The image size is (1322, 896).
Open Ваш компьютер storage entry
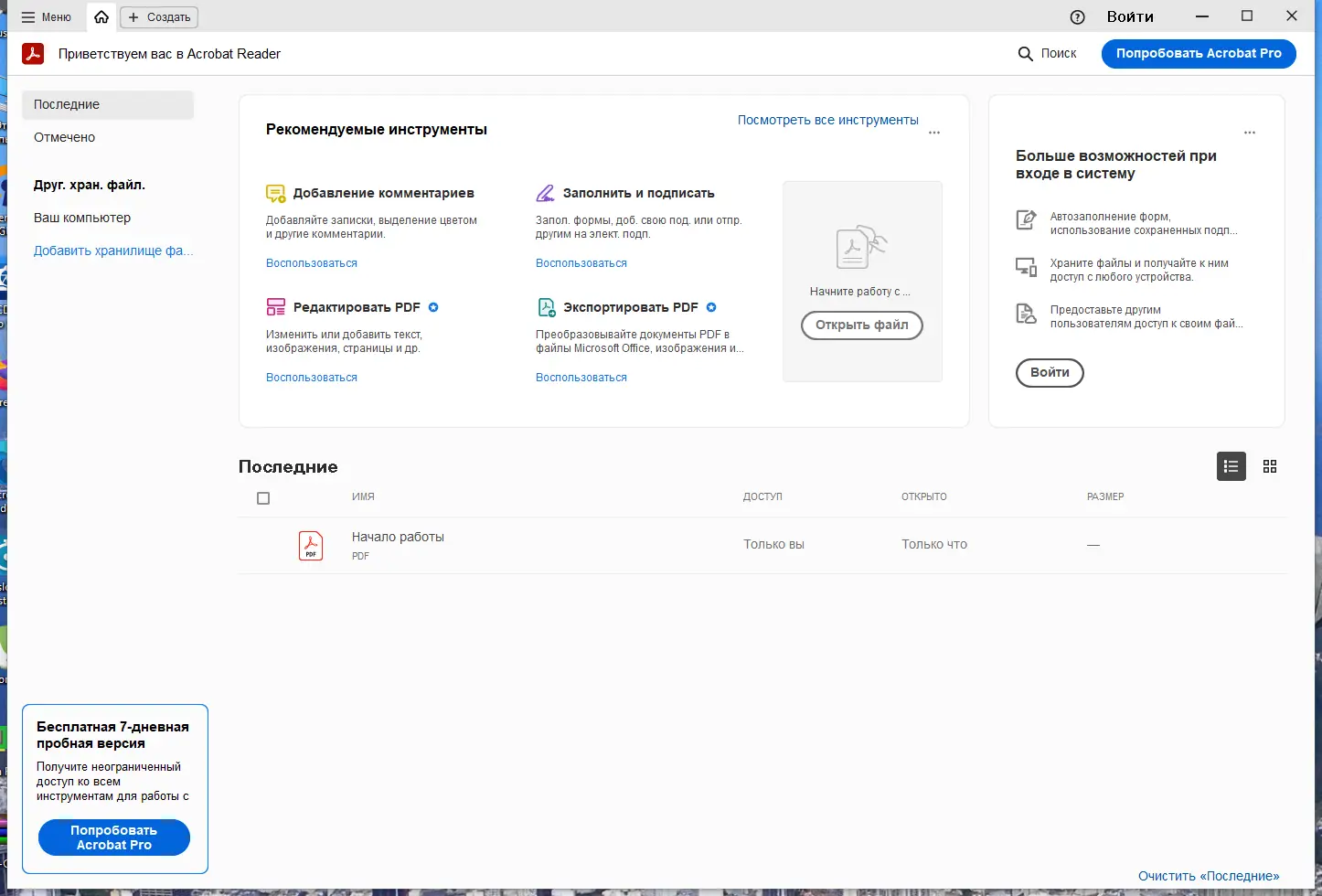pyautogui.click(x=82, y=218)
